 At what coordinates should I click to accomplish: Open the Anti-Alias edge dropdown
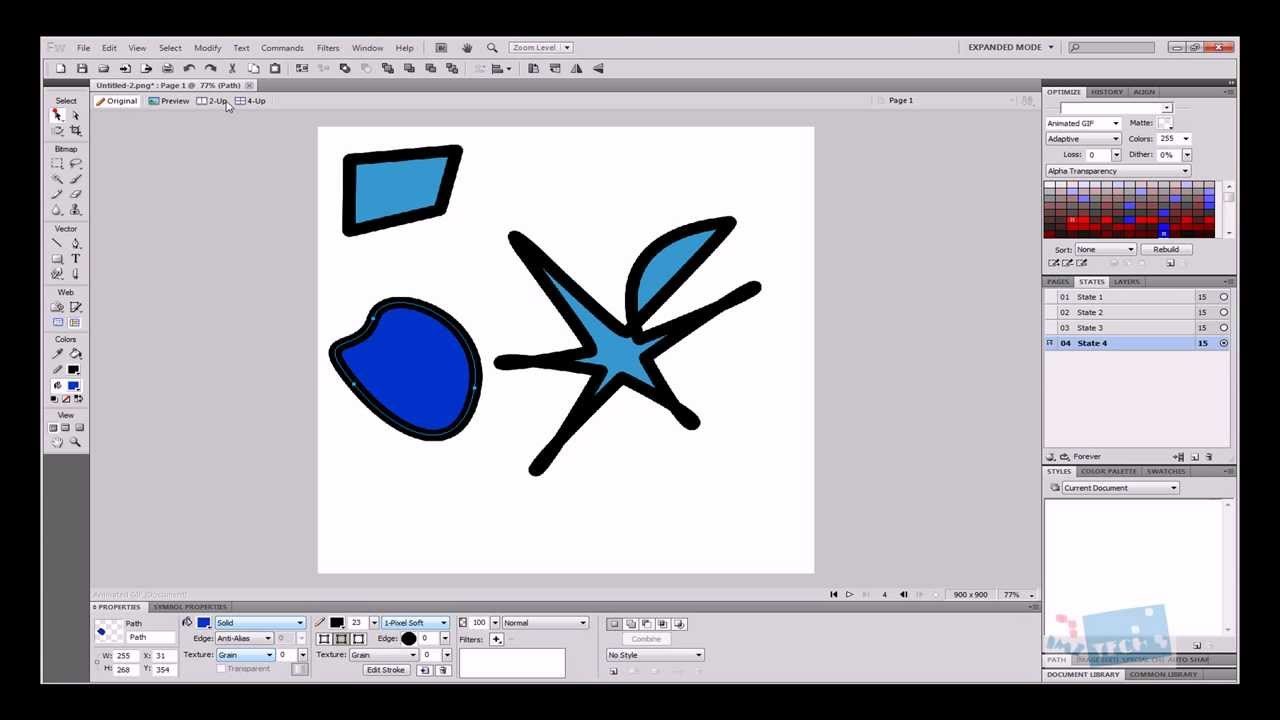244,638
